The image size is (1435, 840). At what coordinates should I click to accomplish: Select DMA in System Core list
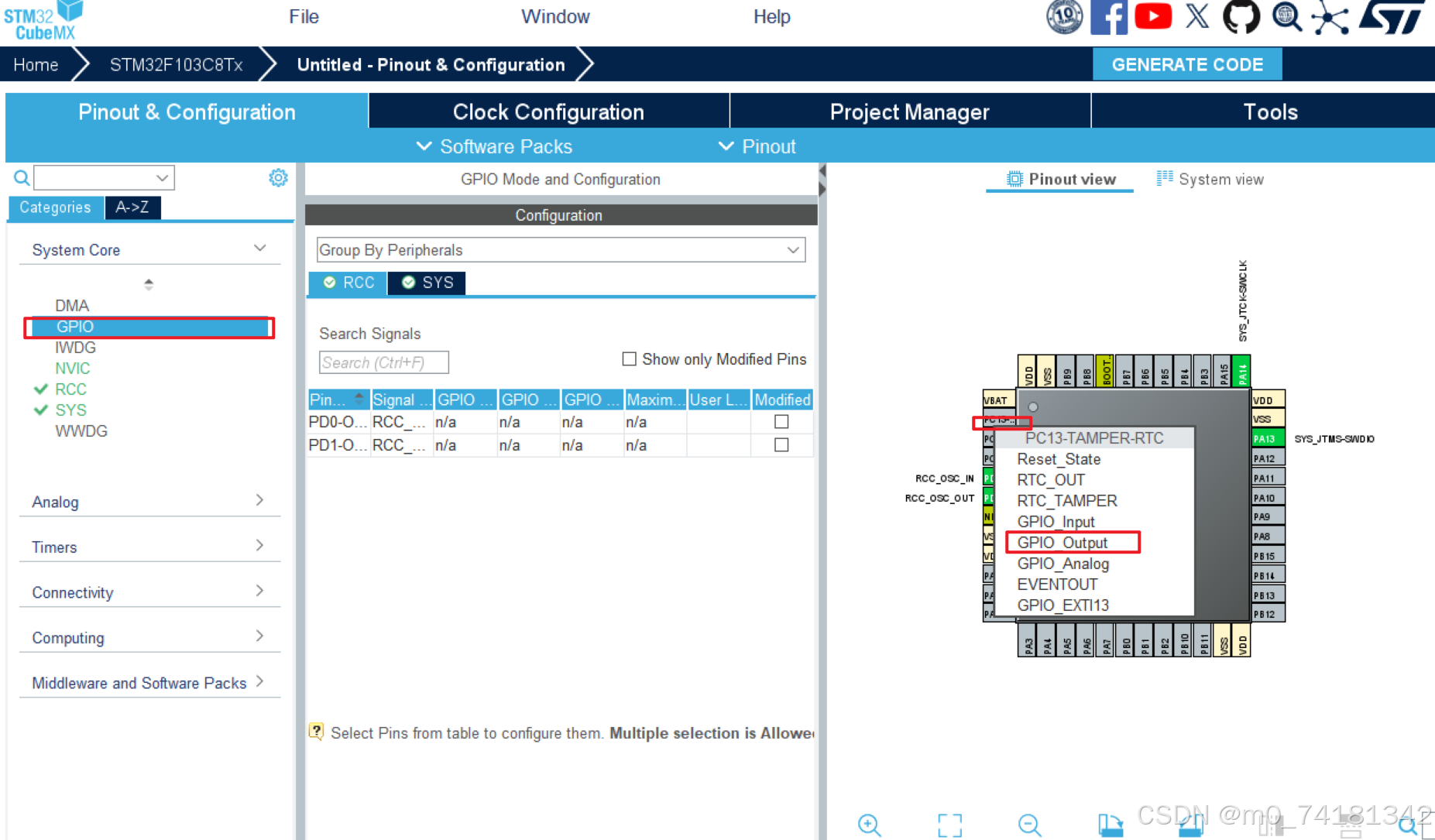pyautogui.click(x=72, y=306)
